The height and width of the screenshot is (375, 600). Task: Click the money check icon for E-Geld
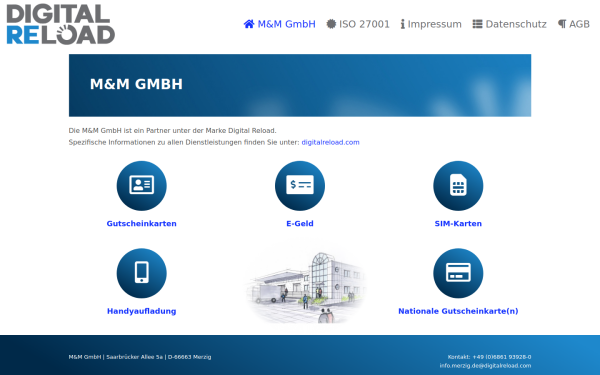(300, 186)
